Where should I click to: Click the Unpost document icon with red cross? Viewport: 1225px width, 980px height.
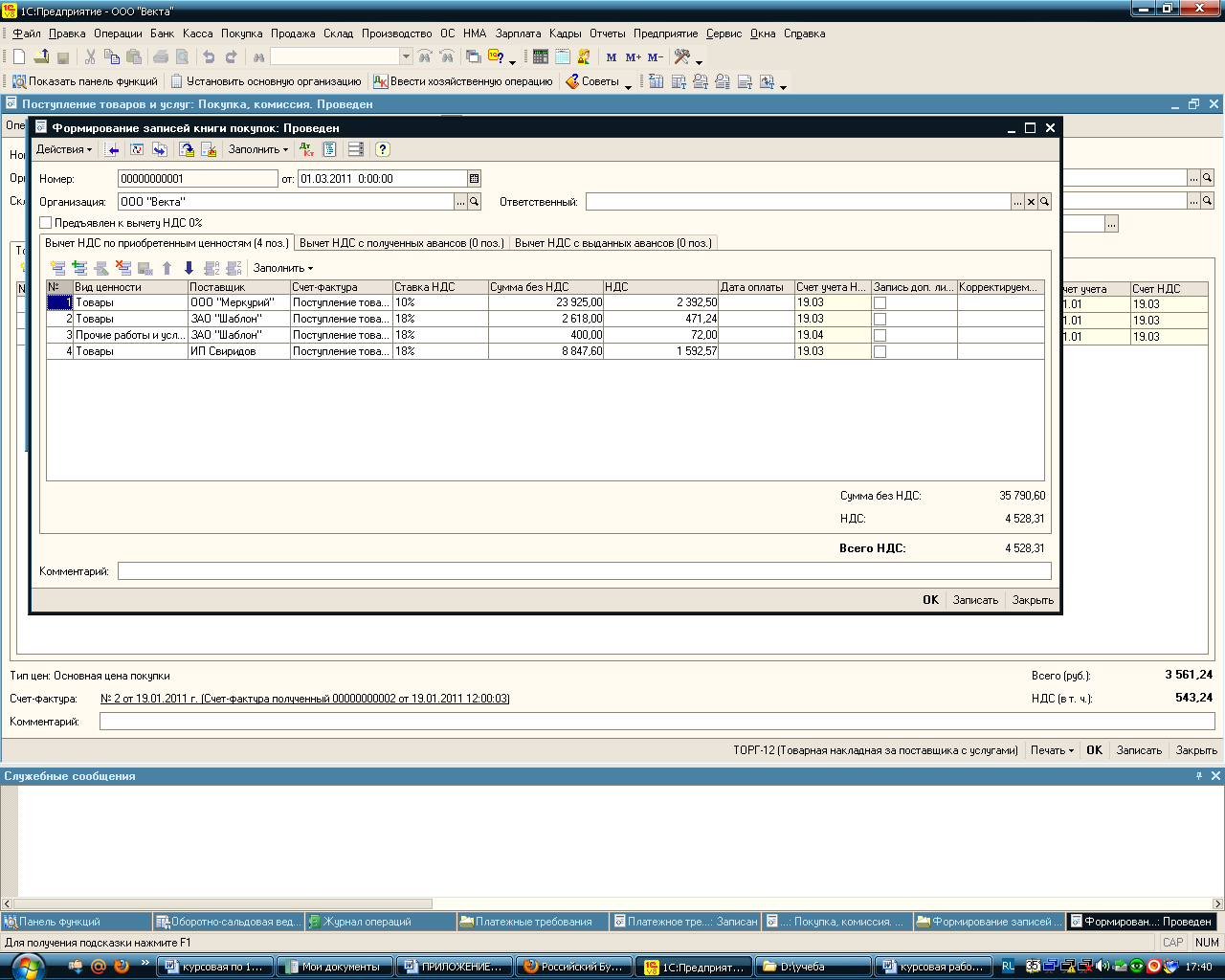(209, 149)
